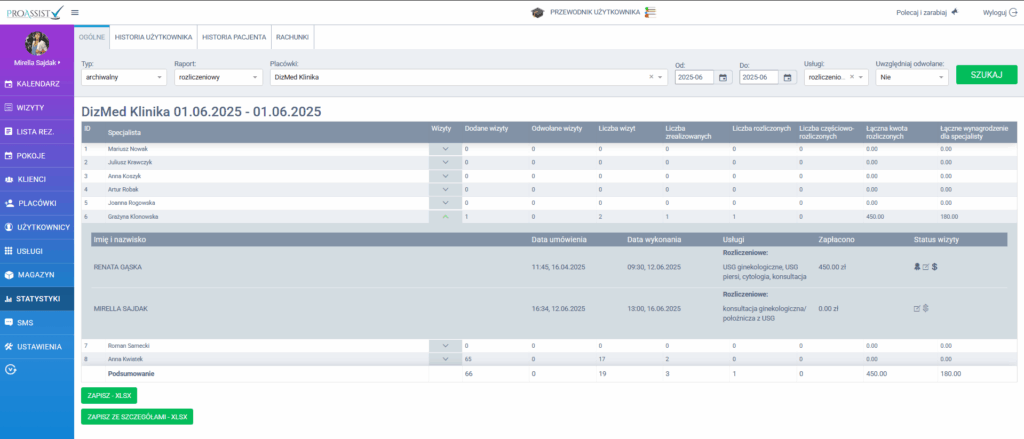1024x439 pixels.
Task: Open Ustawienia settings in the sidebar
Action: (37, 346)
